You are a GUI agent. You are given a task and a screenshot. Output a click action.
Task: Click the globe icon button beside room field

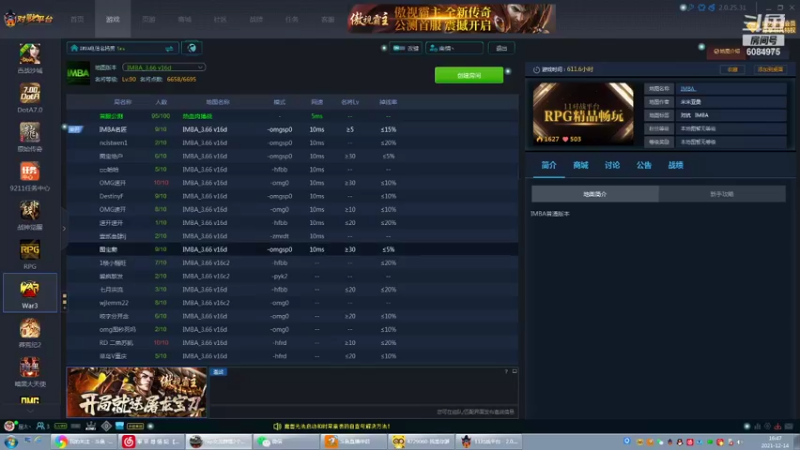tap(192, 48)
